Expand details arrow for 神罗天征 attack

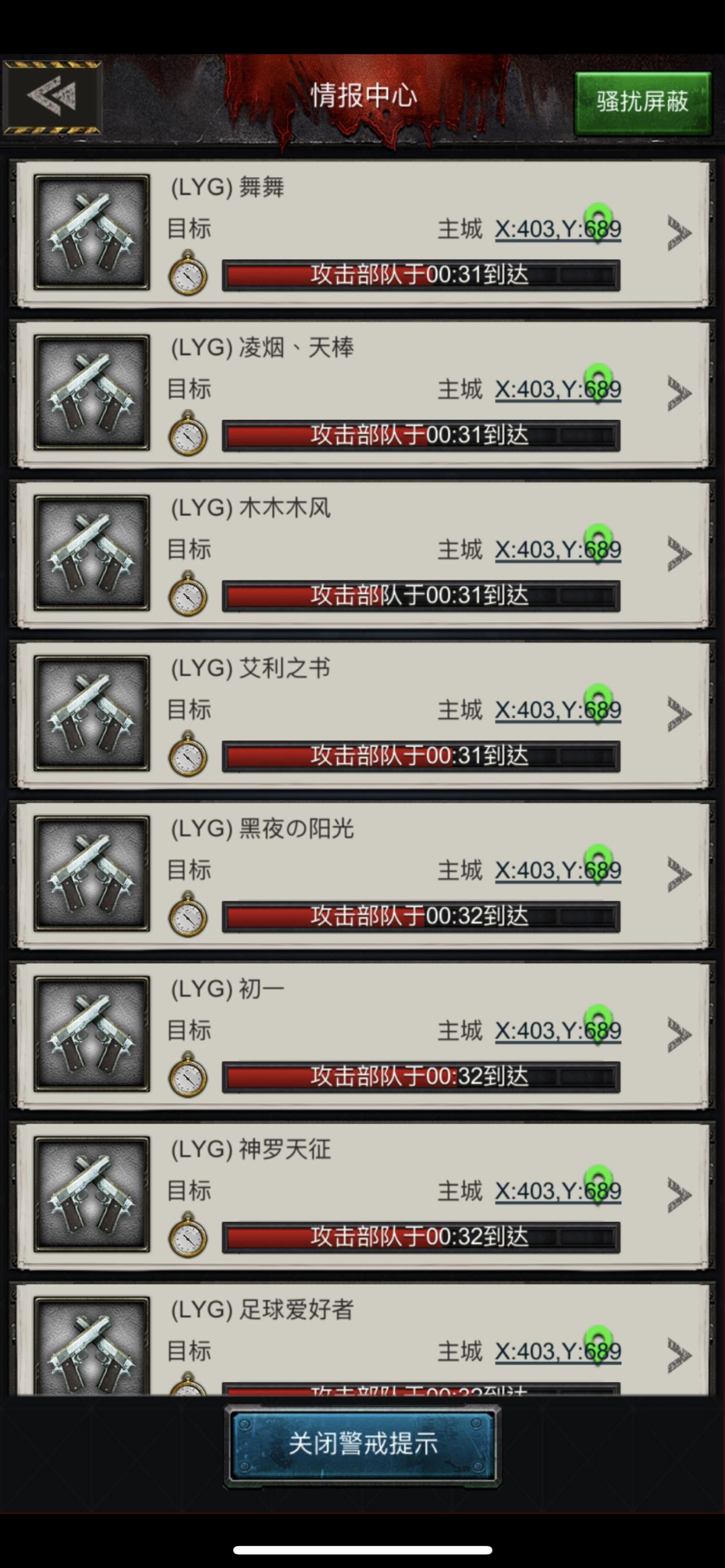point(679,1195)
